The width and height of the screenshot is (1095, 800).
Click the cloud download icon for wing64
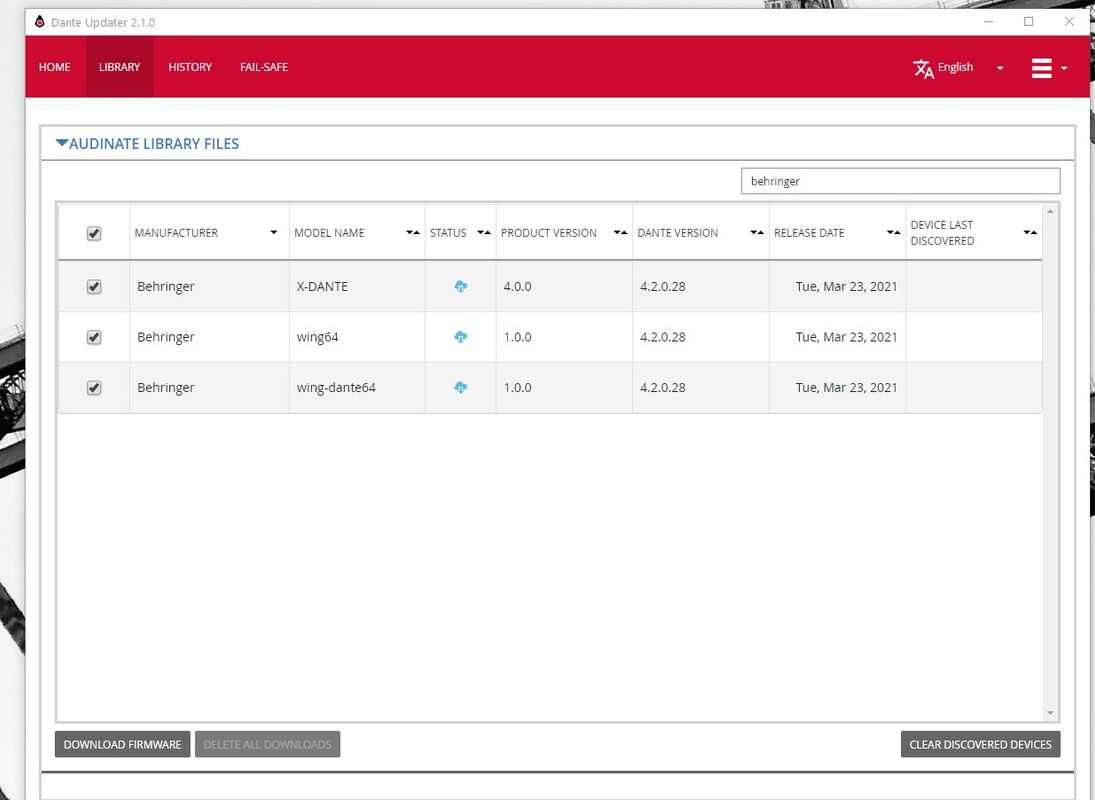pyautogui.click(x=460, y=336)
